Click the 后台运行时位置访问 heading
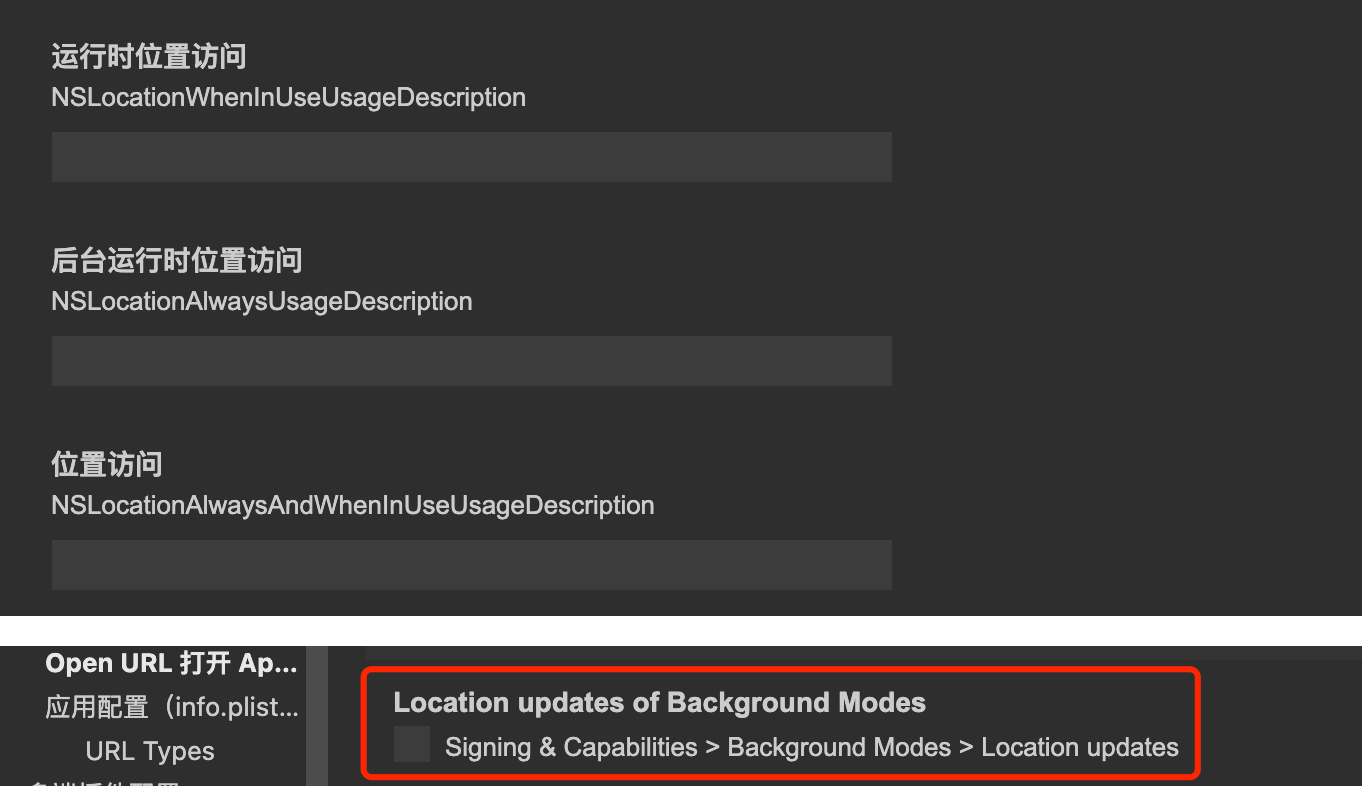The height and width of the screenshot is (786, 1362). click(176, 261)
